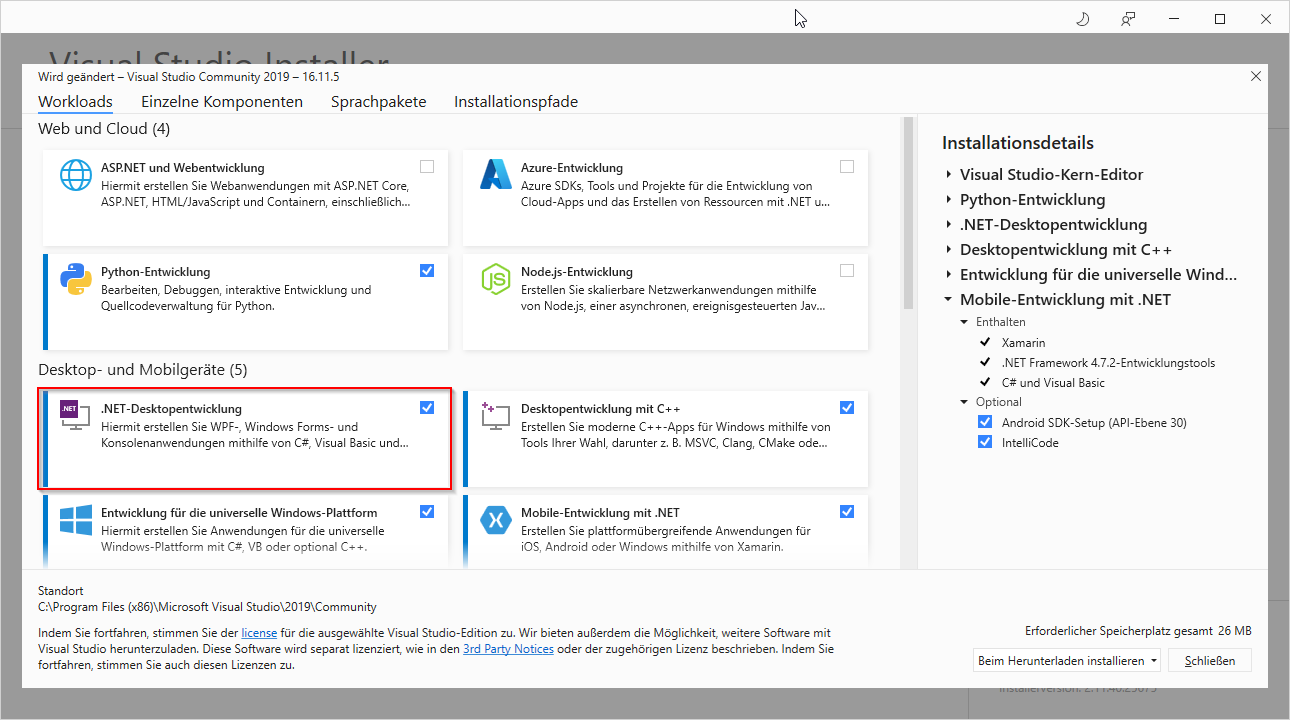Viewport: 1290px width, 720px height.
Task: Click the Azure-Entwicklung icon
Action: coord(495,174)
